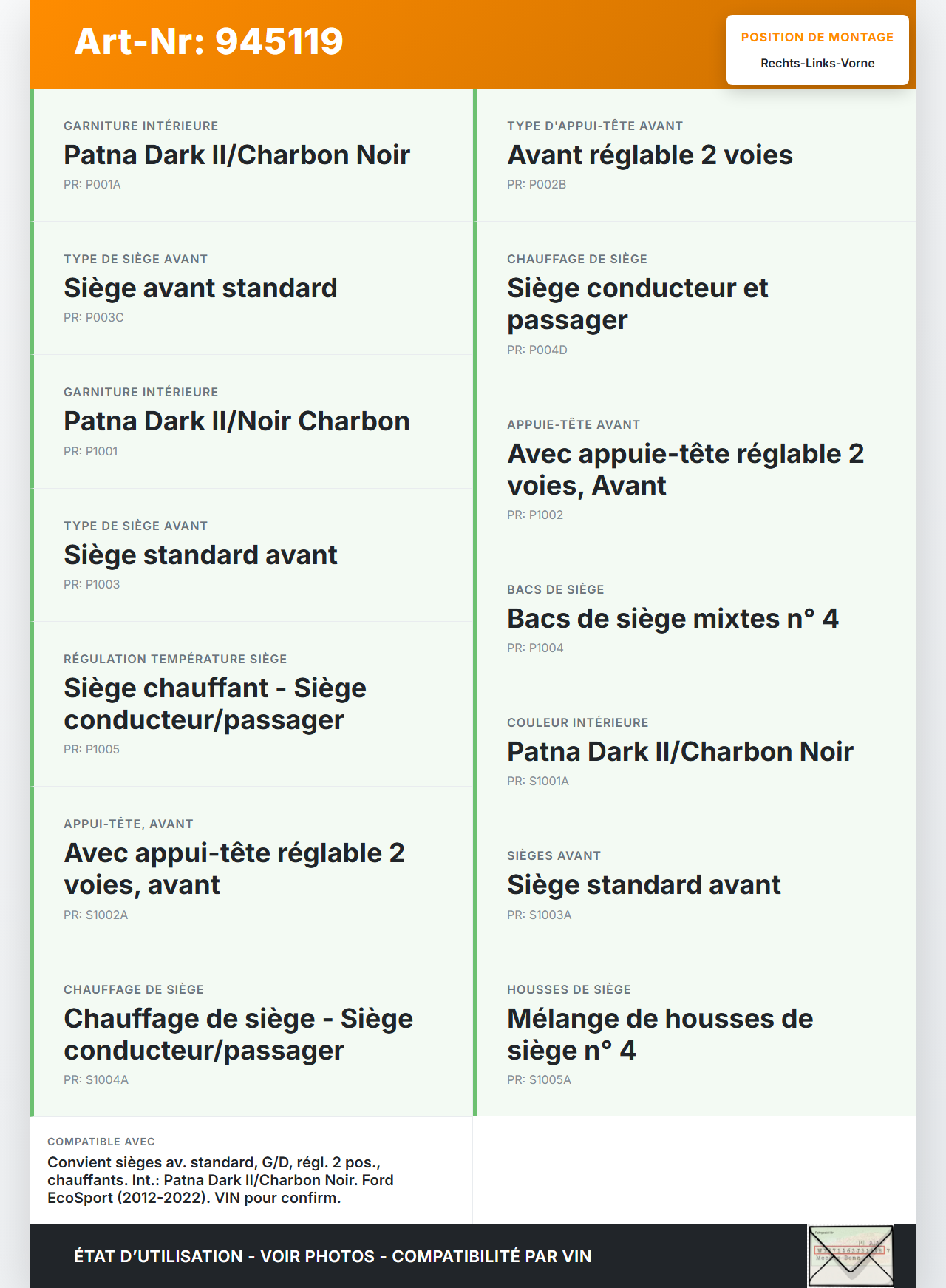Select the Patna Dark II/Noir Charbon card
This screenshot has height=1288, width=946.
pyautogui.click(x=252, y=421)
